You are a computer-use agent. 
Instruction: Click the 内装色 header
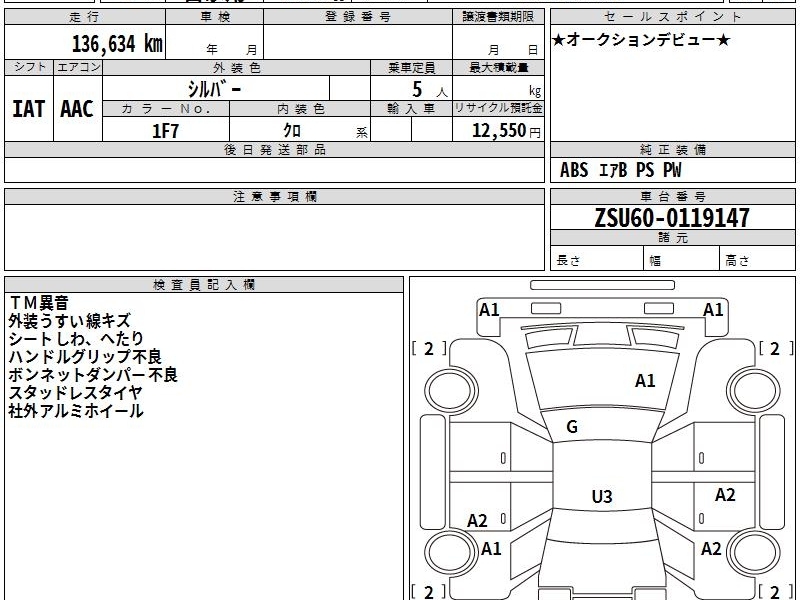(300, 109)
